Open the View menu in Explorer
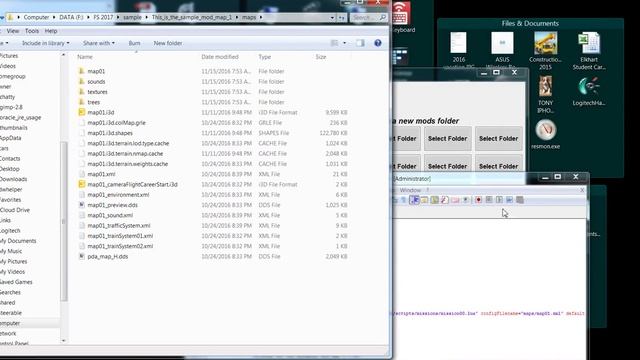640x360 pixels. click(13, 31)
